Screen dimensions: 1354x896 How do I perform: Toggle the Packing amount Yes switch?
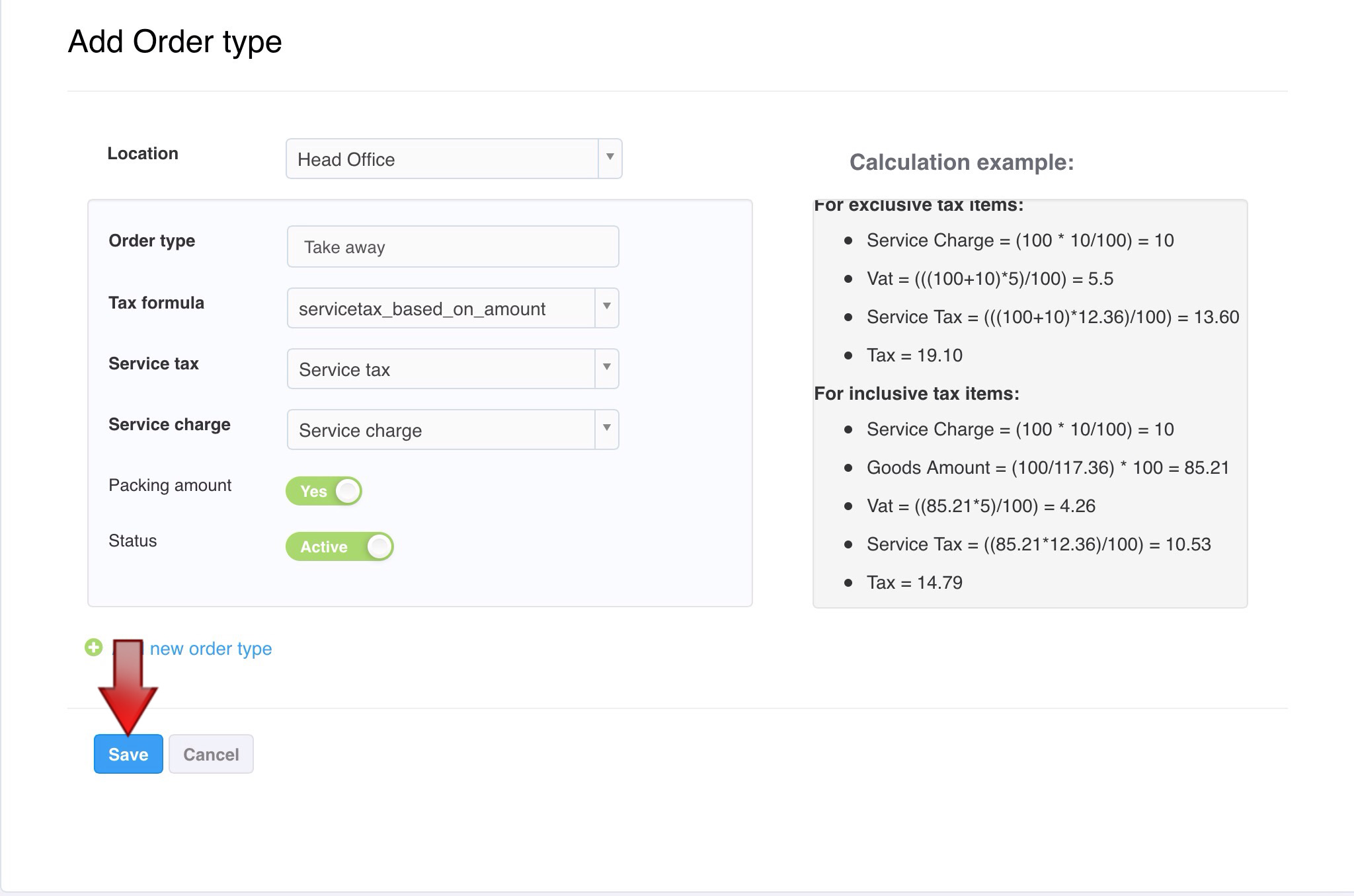324,491
